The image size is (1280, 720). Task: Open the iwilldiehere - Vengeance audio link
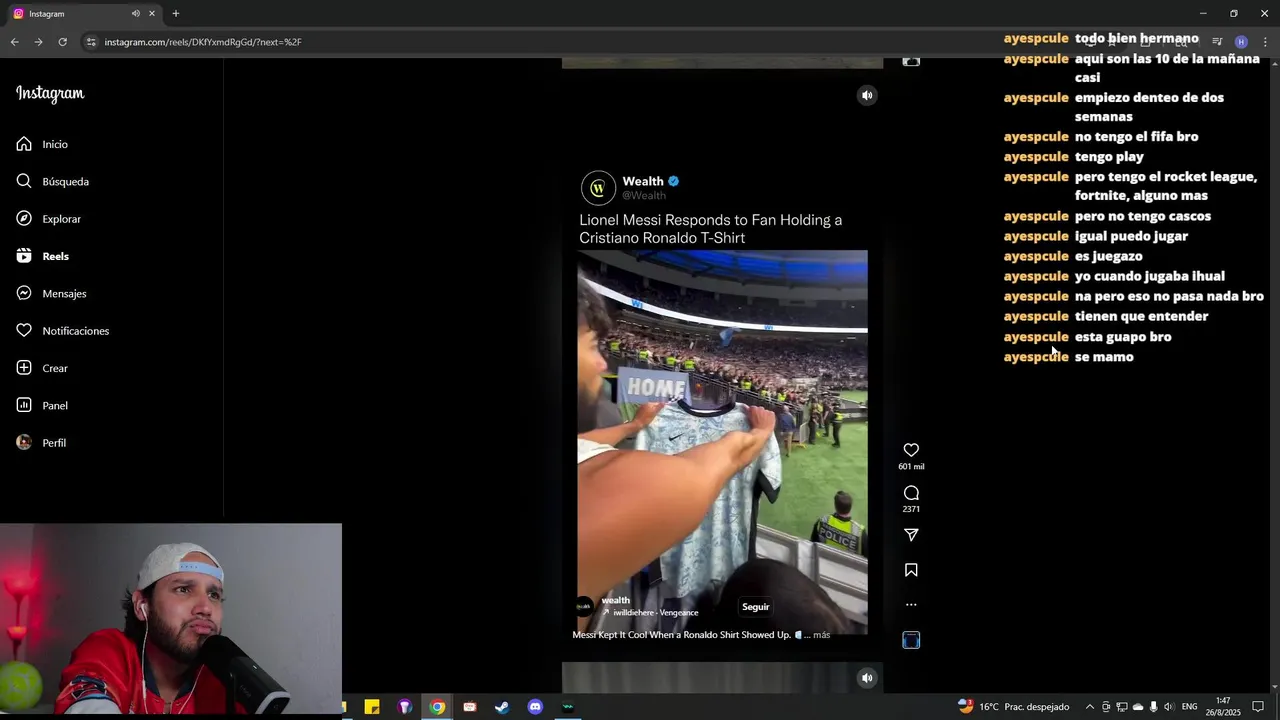click(x=655, y=613)
